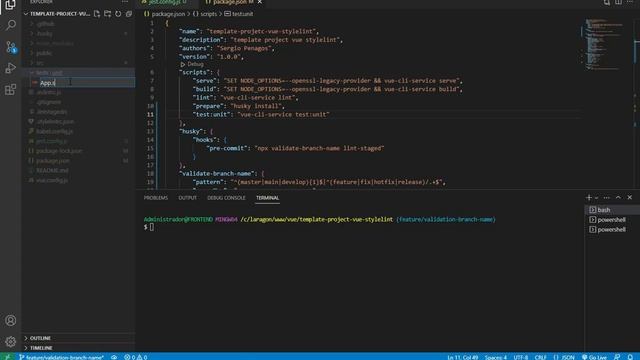The image size is (640, 360).
Task: Open Explorer more actions ellipsis
Action: 125,2
